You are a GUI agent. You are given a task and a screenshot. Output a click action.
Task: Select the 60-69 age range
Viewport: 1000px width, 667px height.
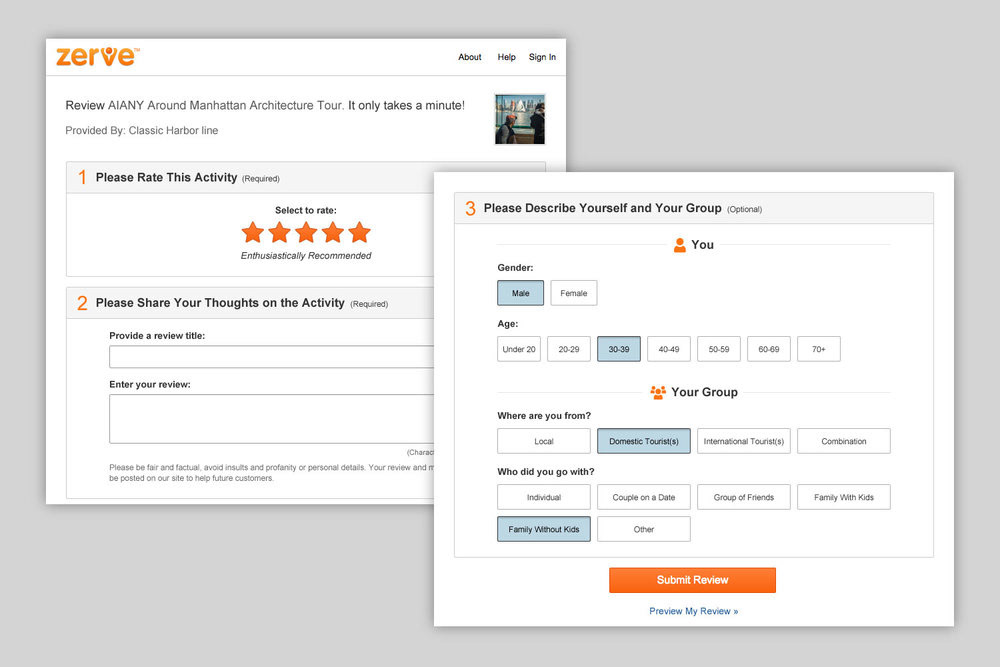point(769,349)
